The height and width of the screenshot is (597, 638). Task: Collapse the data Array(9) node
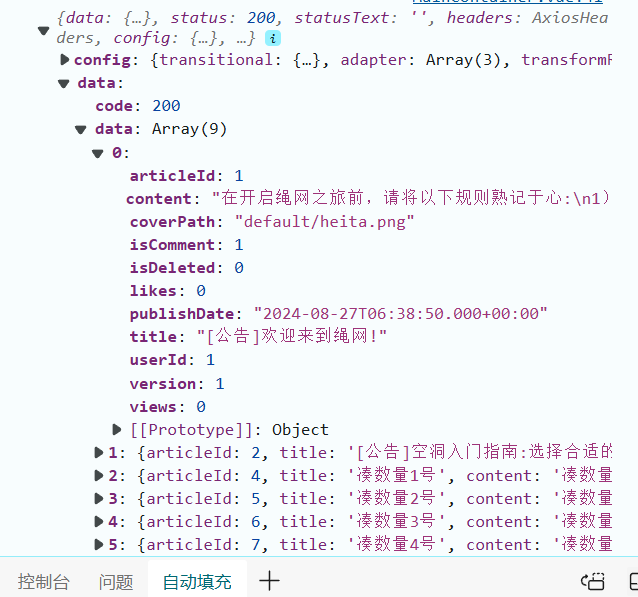pos(81,130)
